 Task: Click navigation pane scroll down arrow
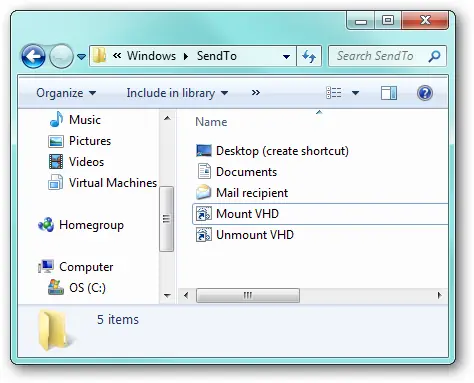pyautogui.click(x=167, y=295)
